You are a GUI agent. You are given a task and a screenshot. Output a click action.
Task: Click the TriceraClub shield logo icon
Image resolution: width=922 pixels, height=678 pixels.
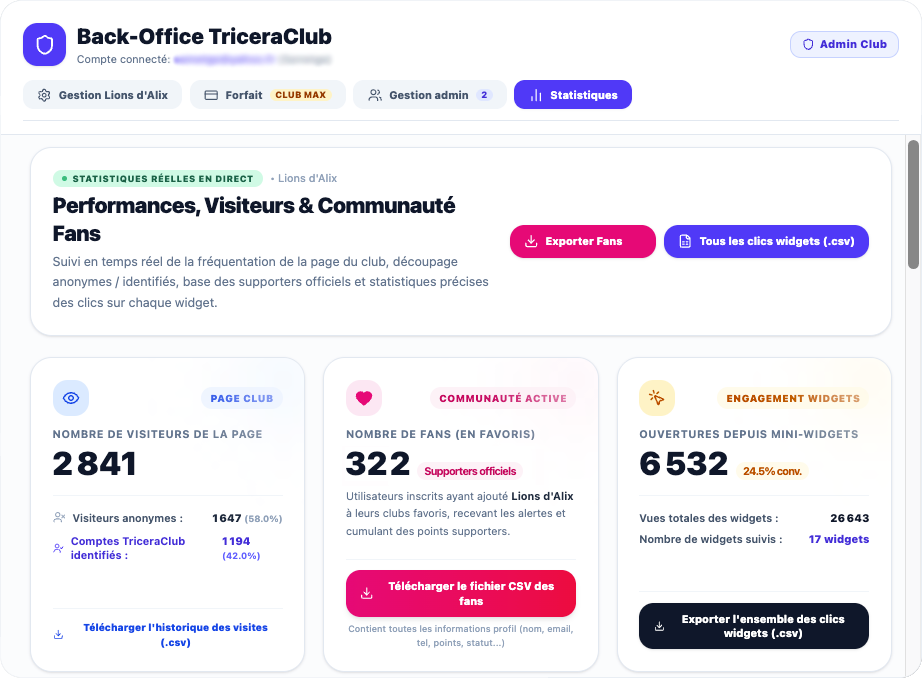(x=44, y=45)
